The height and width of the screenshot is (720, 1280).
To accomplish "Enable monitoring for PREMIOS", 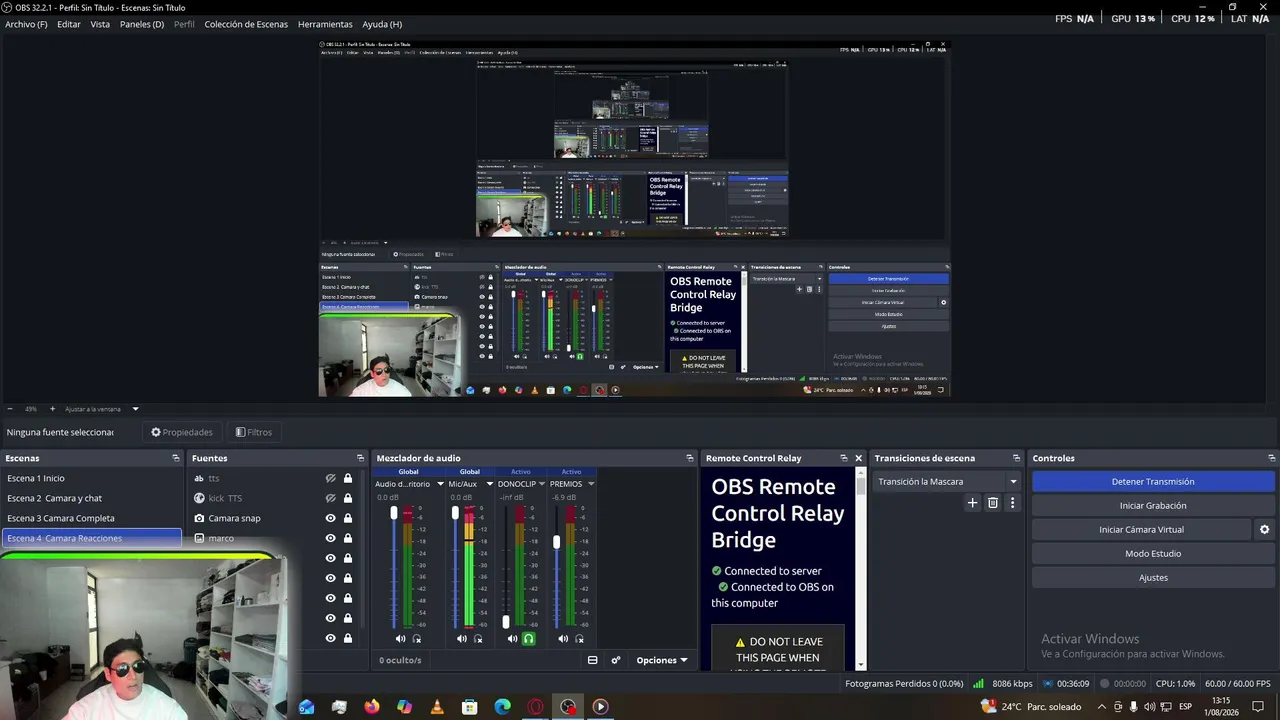I will [x=580, y=639].
